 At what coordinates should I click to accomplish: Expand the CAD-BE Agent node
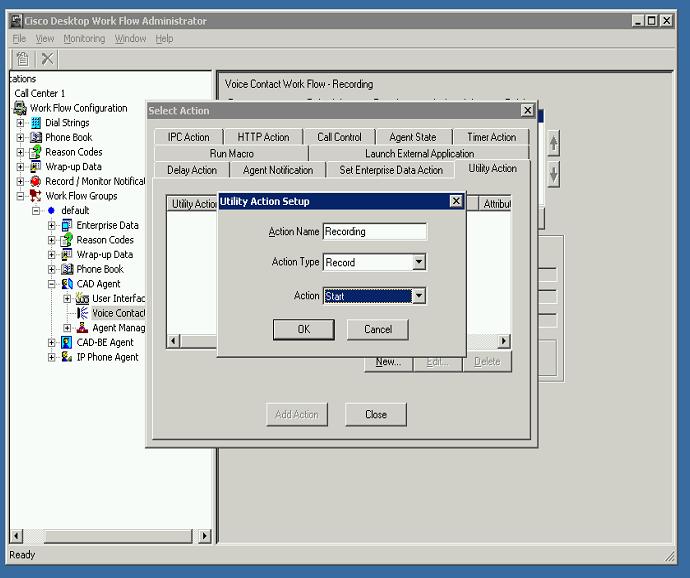(51, 342)
